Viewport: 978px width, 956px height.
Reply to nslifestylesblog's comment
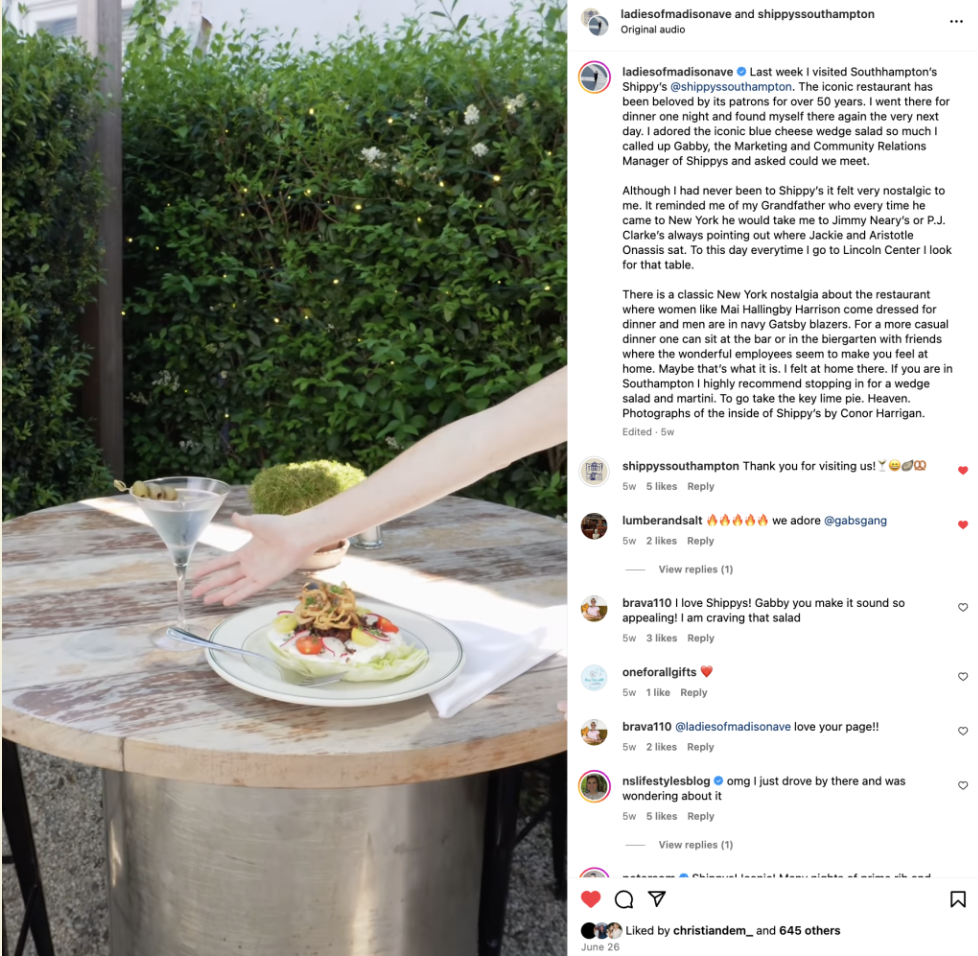tap(700, 816)
